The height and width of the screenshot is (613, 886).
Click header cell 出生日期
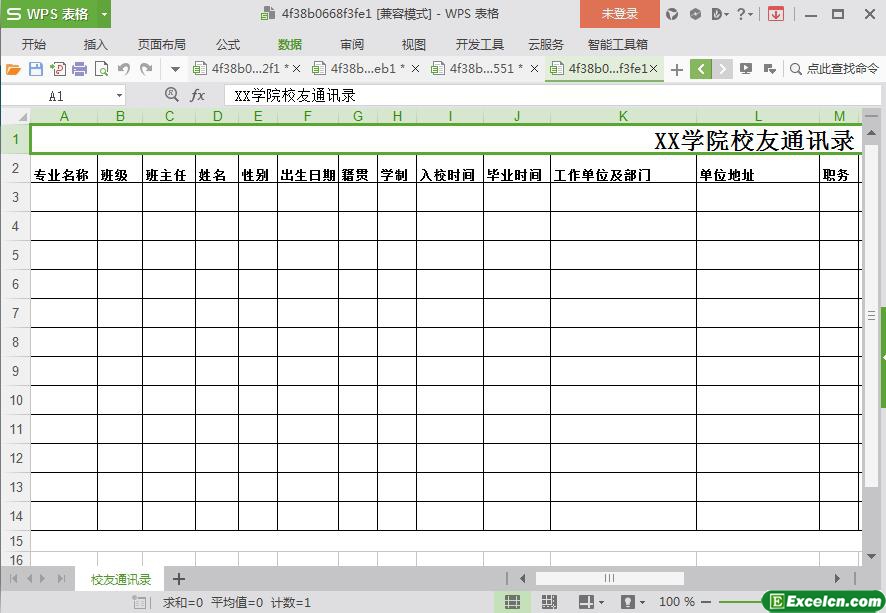(x=308, y=168)
